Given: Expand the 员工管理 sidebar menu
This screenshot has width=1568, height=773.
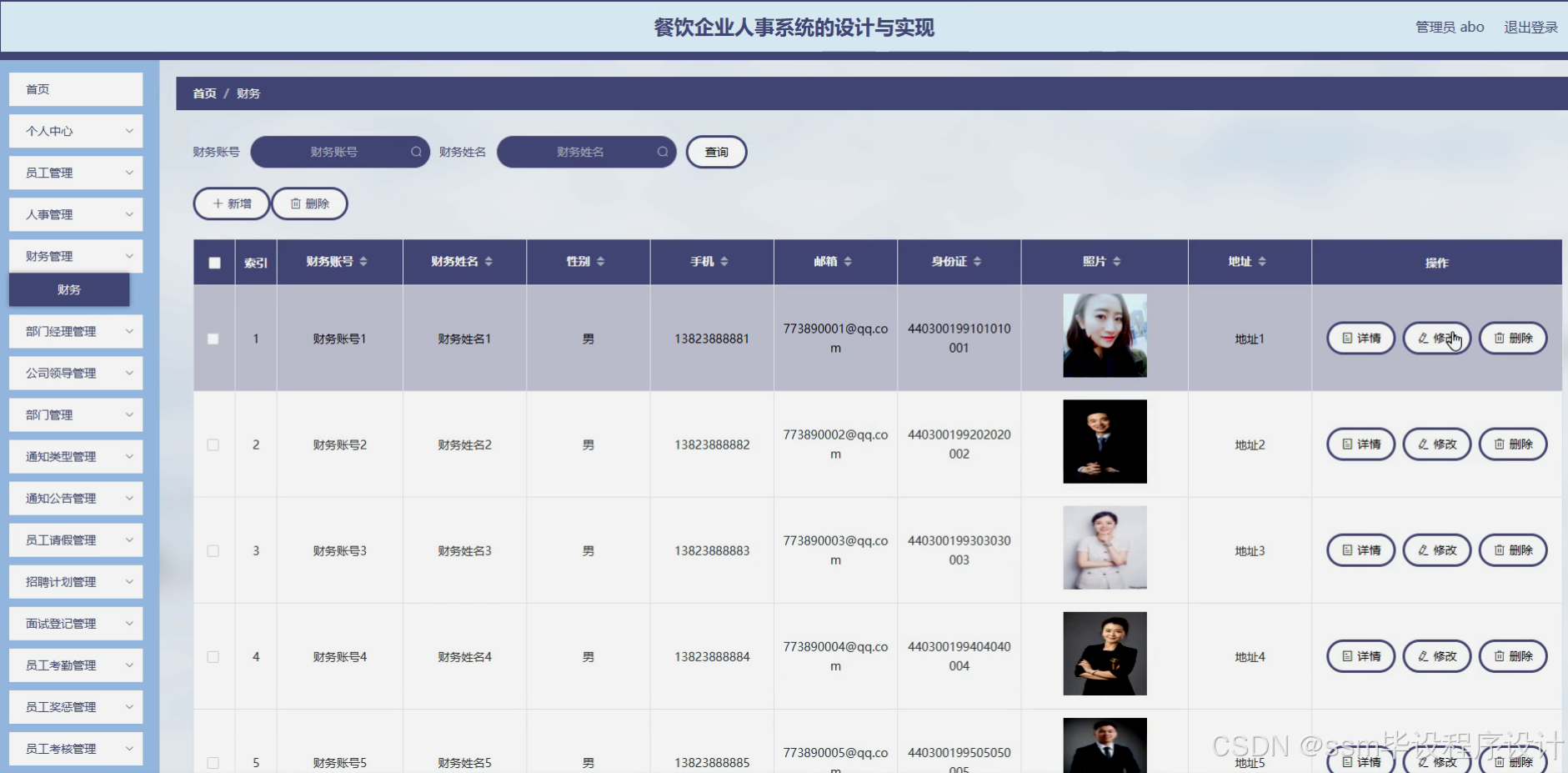Looking at the screenshot, I should coord(76,173).
